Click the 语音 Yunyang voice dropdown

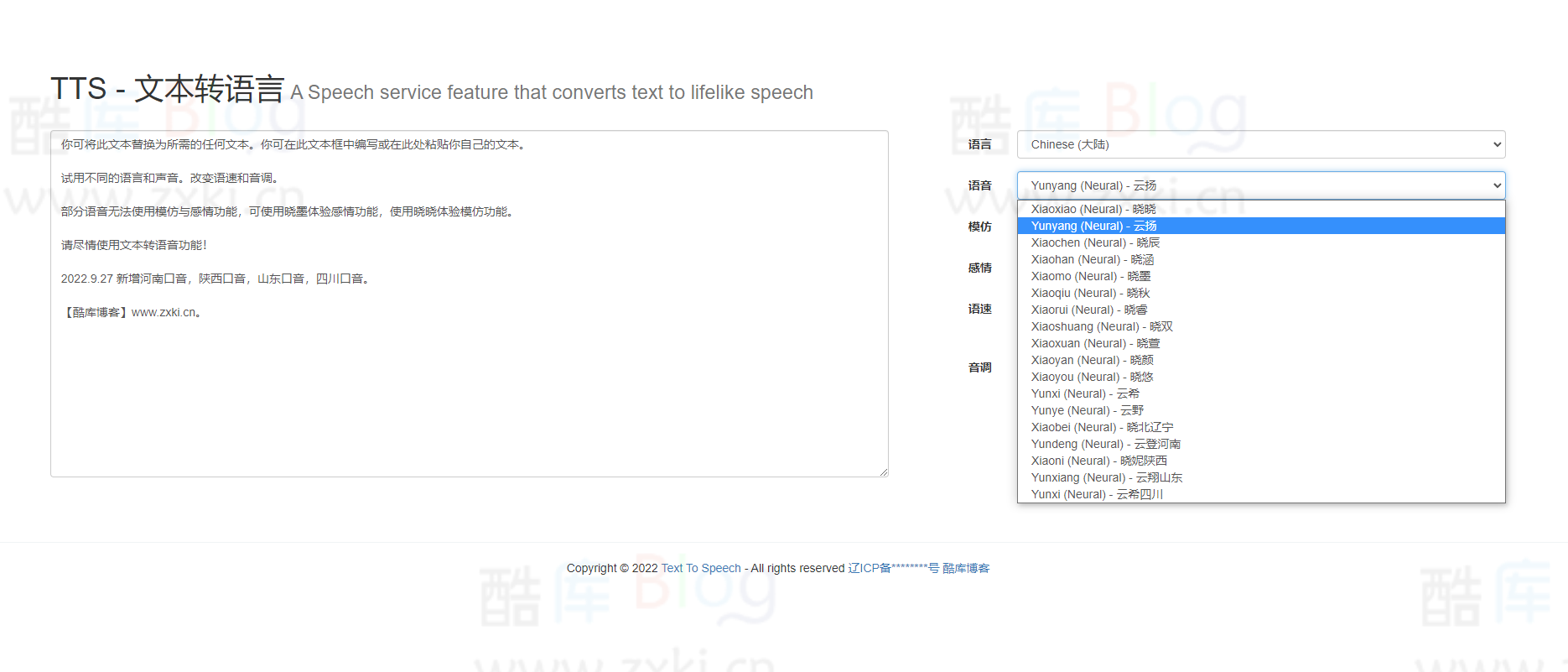[1260, 185]
